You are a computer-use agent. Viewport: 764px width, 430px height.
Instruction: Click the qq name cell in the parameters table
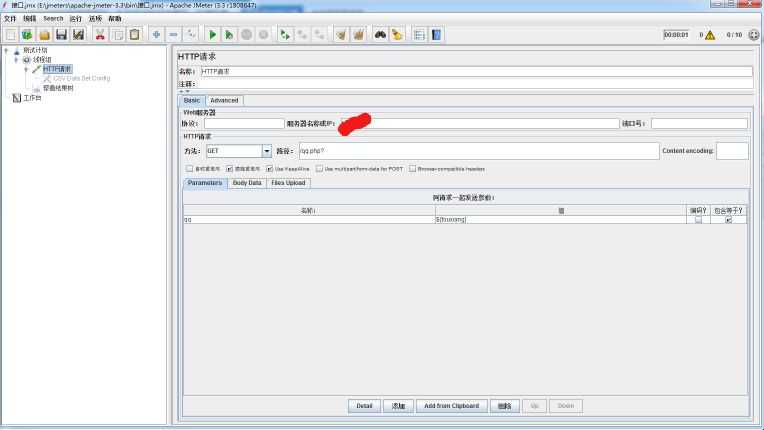(309, 220)
